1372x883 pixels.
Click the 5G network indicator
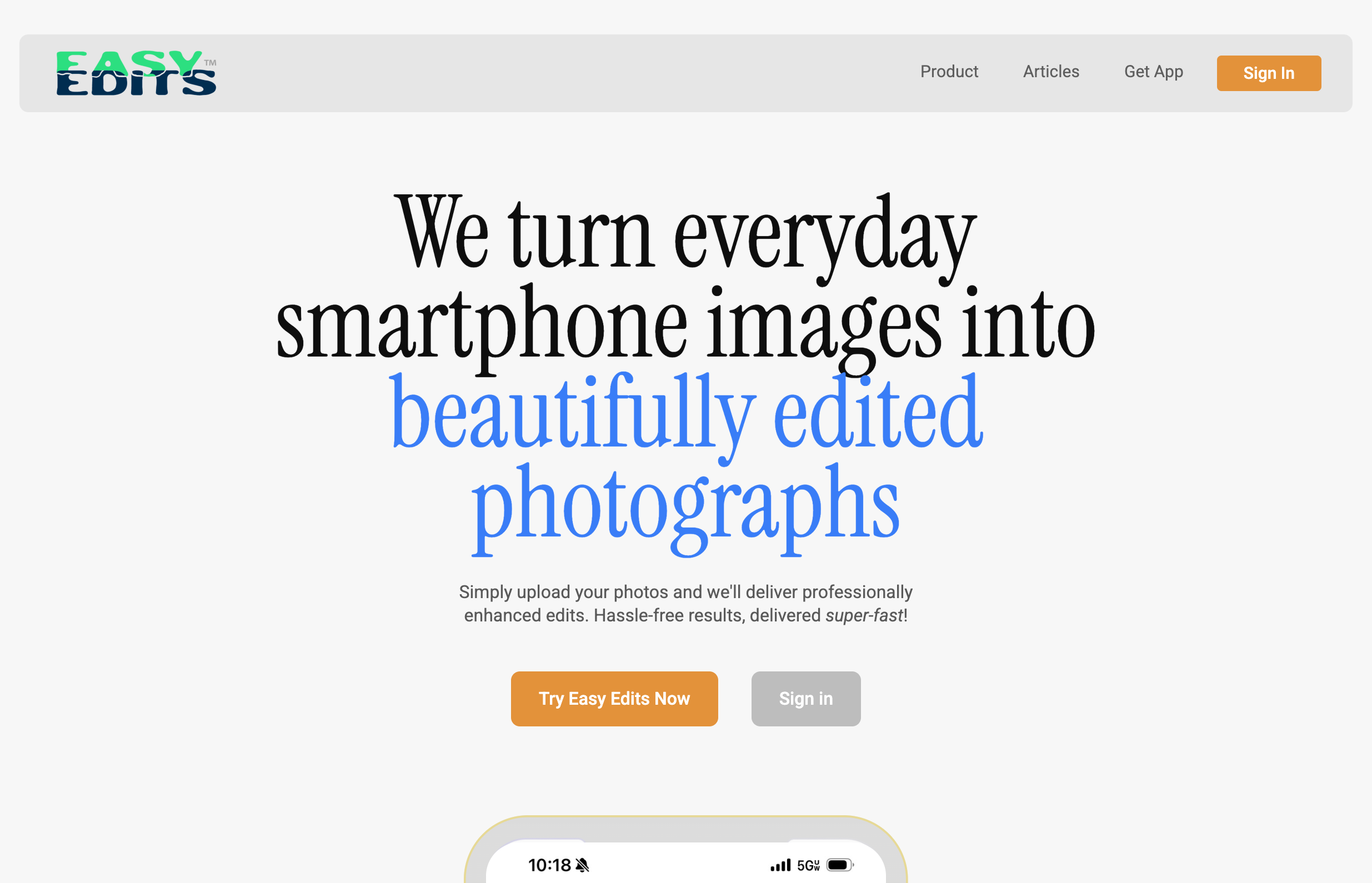pyautogui.click(x=808, y=865)
